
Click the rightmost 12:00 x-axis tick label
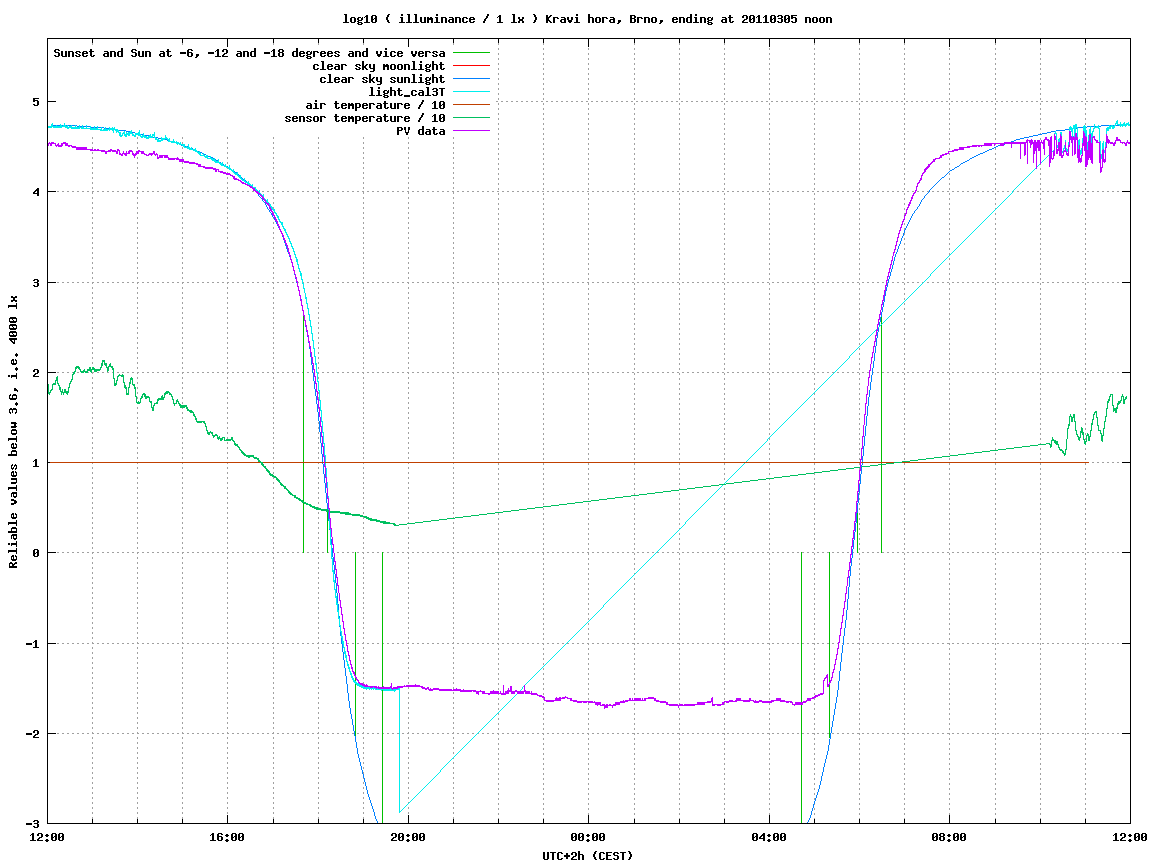(1130, 837)
